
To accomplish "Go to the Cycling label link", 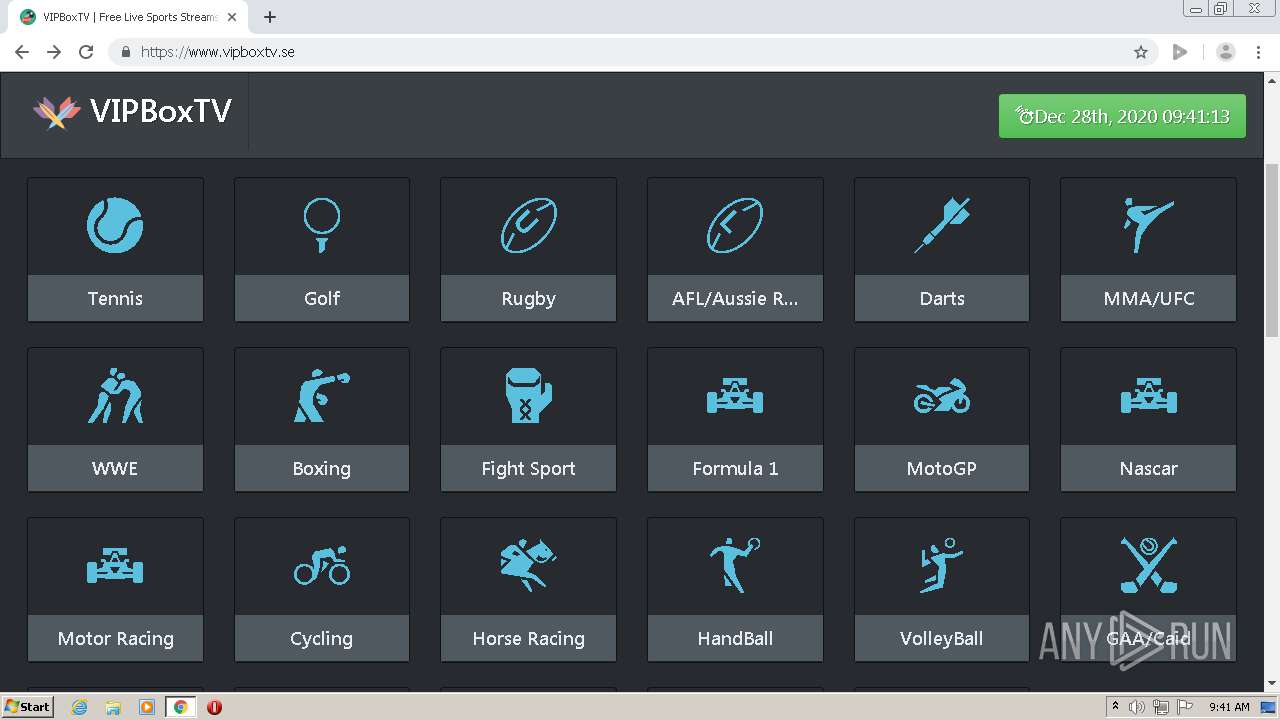I will pos(322,638).
